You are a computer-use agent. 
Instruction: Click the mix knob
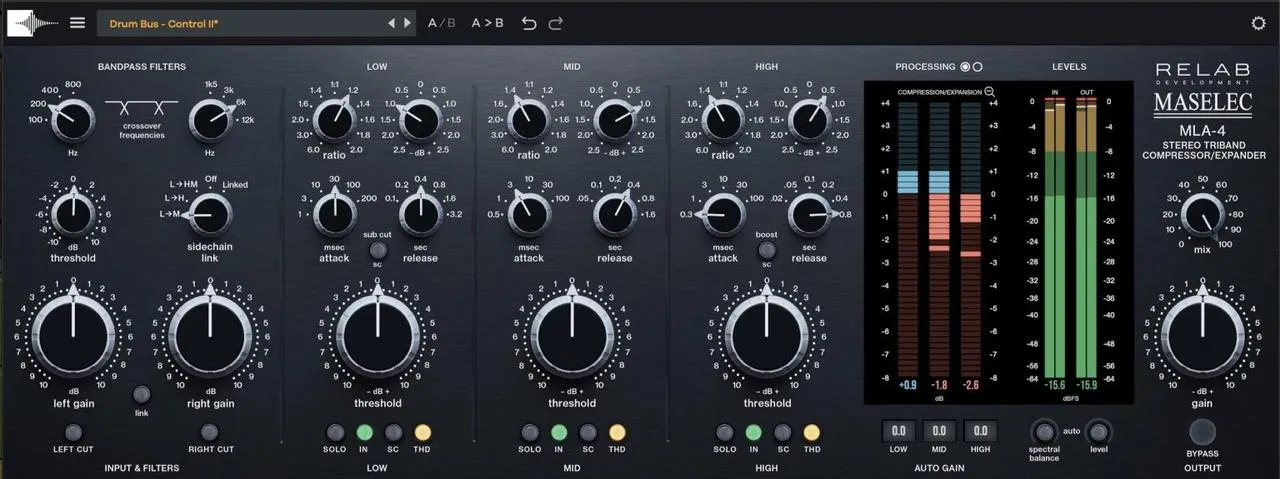pyautogui.click(x=1202, y=213)
